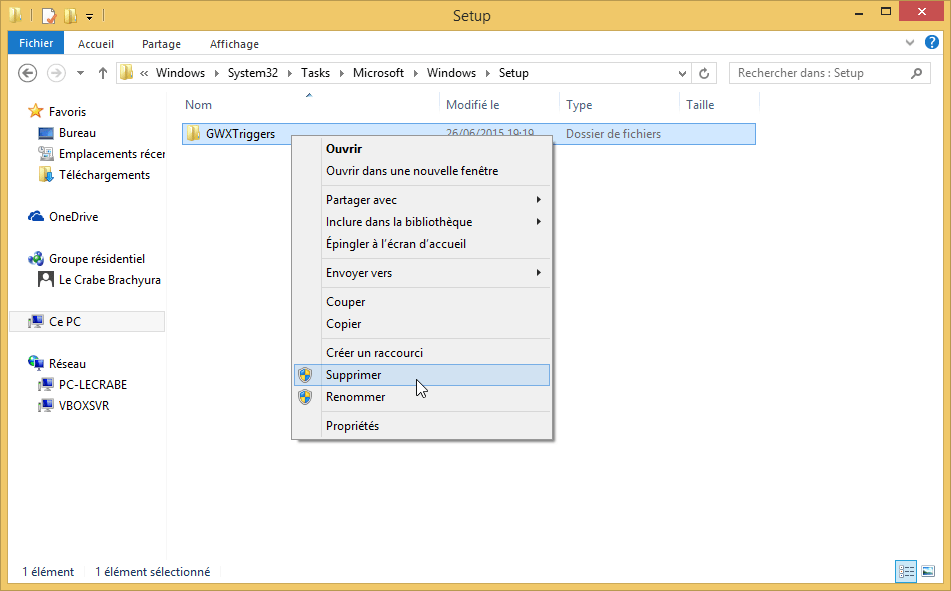This screenshot has width=951, height=591.
Task: Click Supprimer to delete GWXTriggers
Action: 422,374
